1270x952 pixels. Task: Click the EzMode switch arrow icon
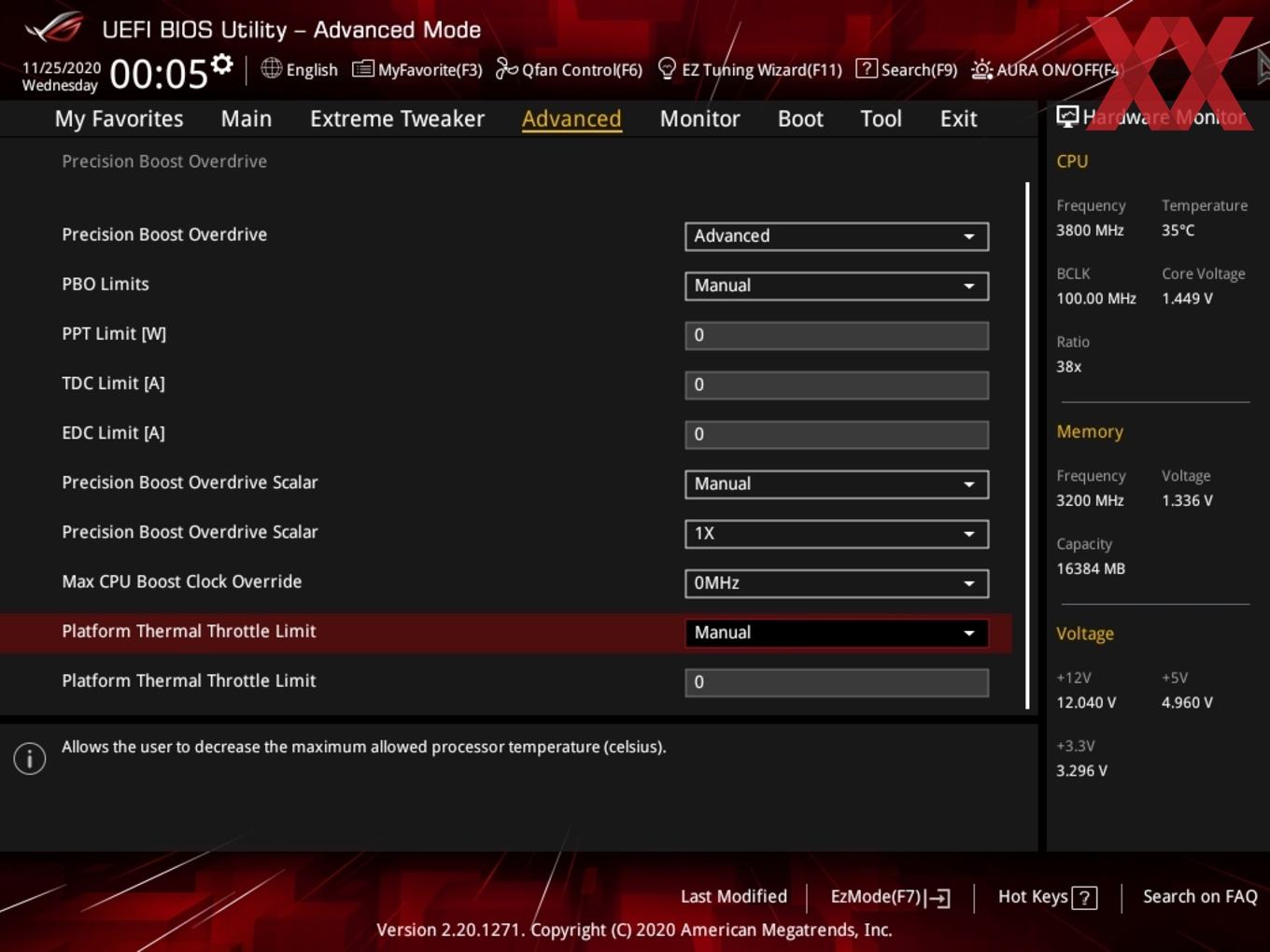coord(939,898)
